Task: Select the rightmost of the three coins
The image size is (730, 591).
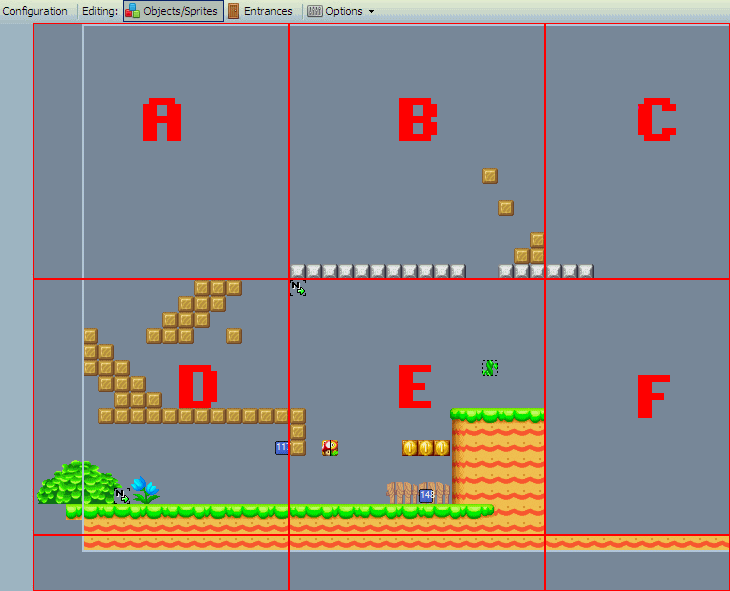Action: 442,448
